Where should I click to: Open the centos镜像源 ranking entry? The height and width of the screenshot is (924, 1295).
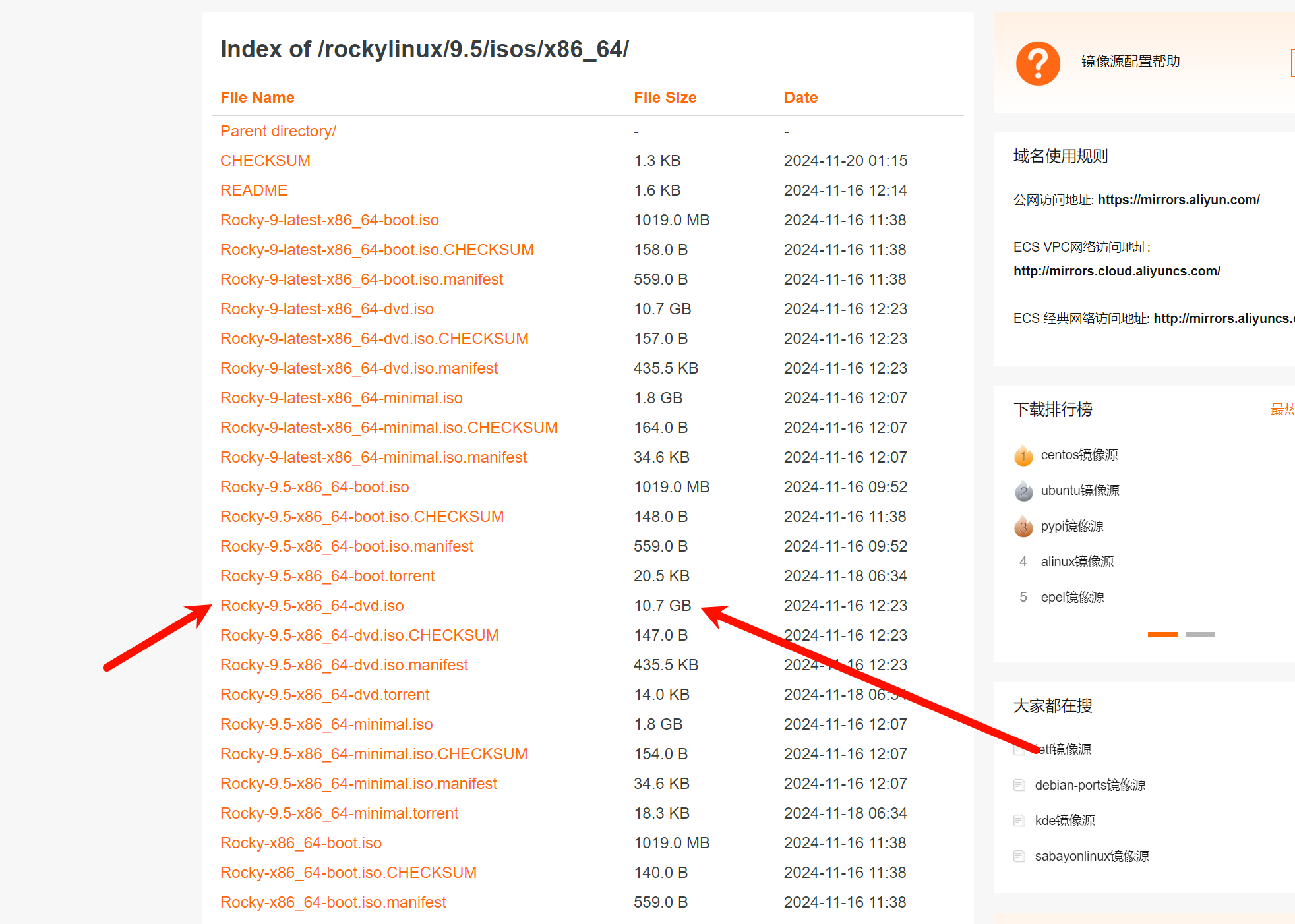[1079, 455]
